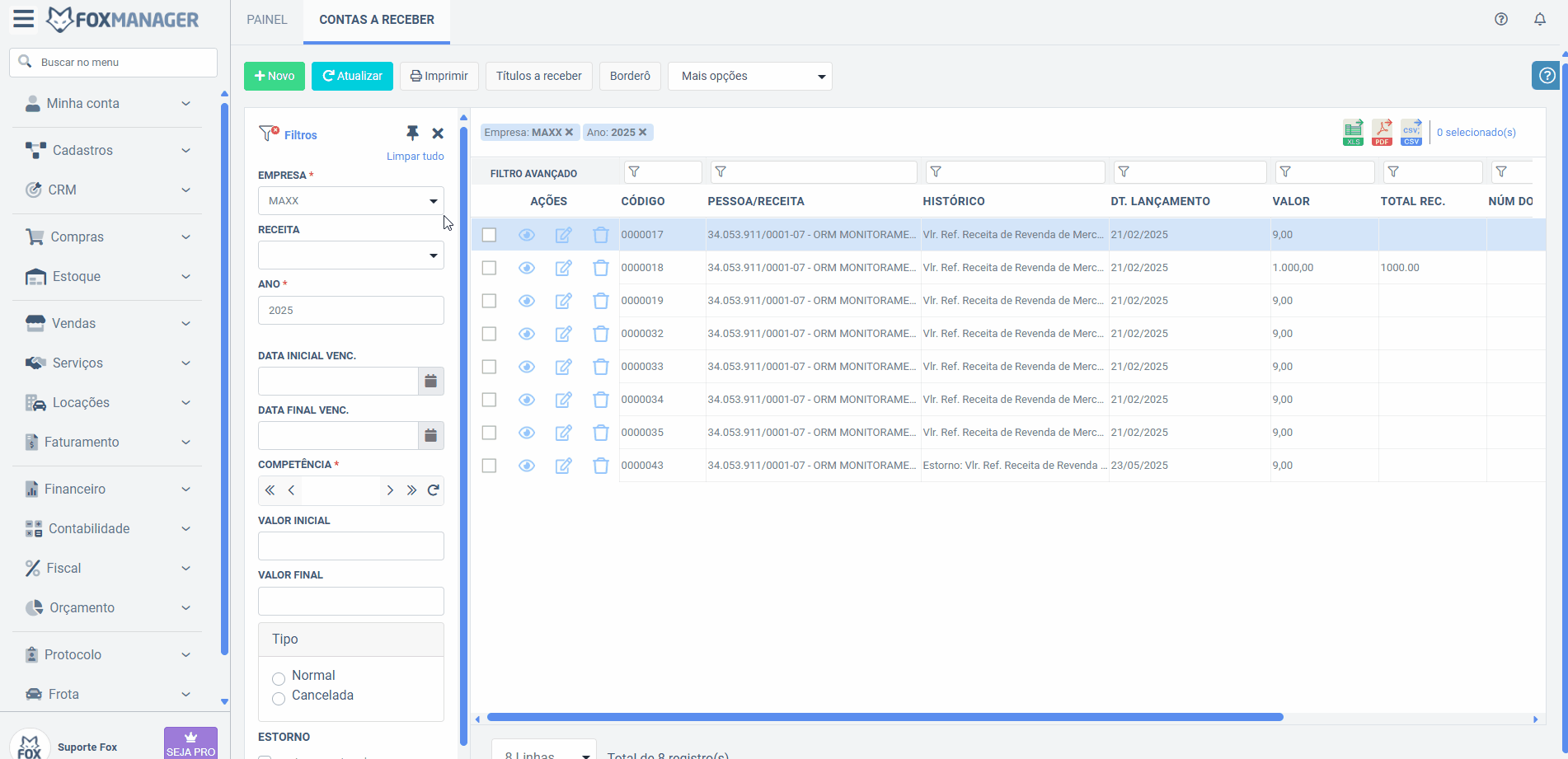Go to previous competência period
Viewport: 1568px width, 759px height.
tap(291, 490)
